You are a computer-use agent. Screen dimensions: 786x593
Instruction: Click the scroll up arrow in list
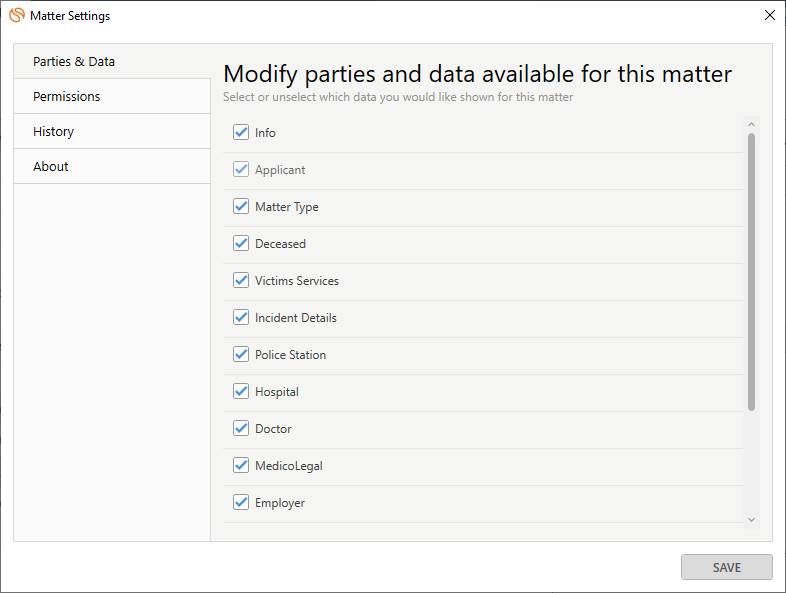point(751,124)
